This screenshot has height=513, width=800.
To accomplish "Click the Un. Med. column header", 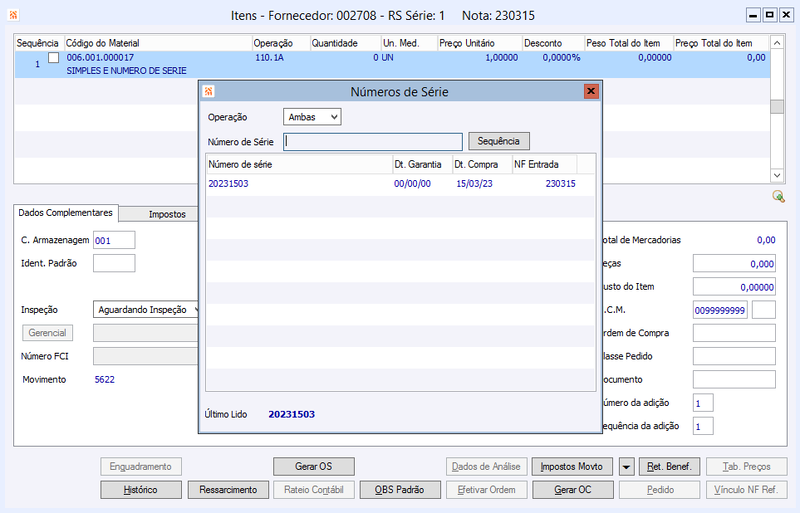I will tap(409, 43).
